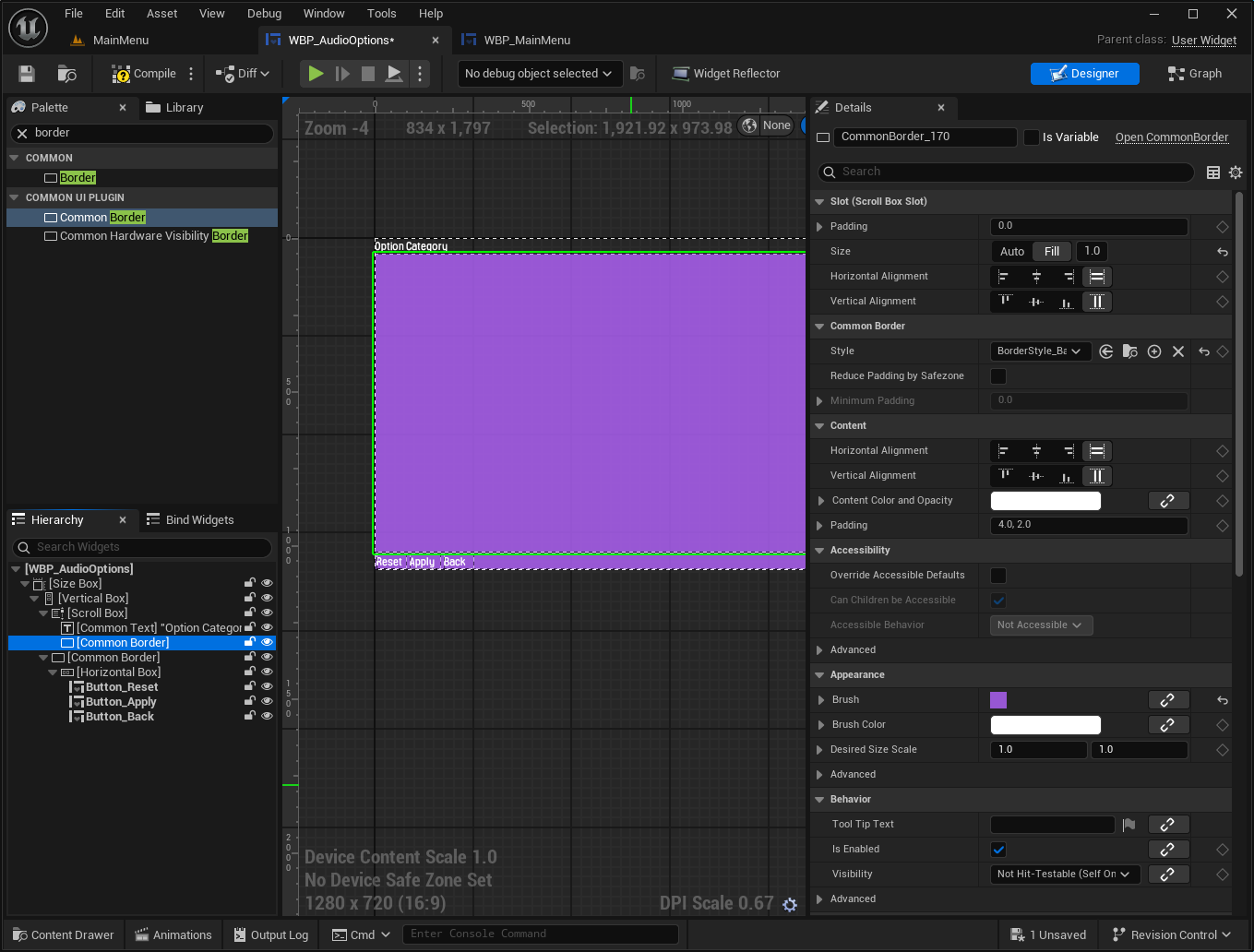Open the Details panel settings gear
Viewport: 1254px width, 952px height.
(x=1236, y=173)
